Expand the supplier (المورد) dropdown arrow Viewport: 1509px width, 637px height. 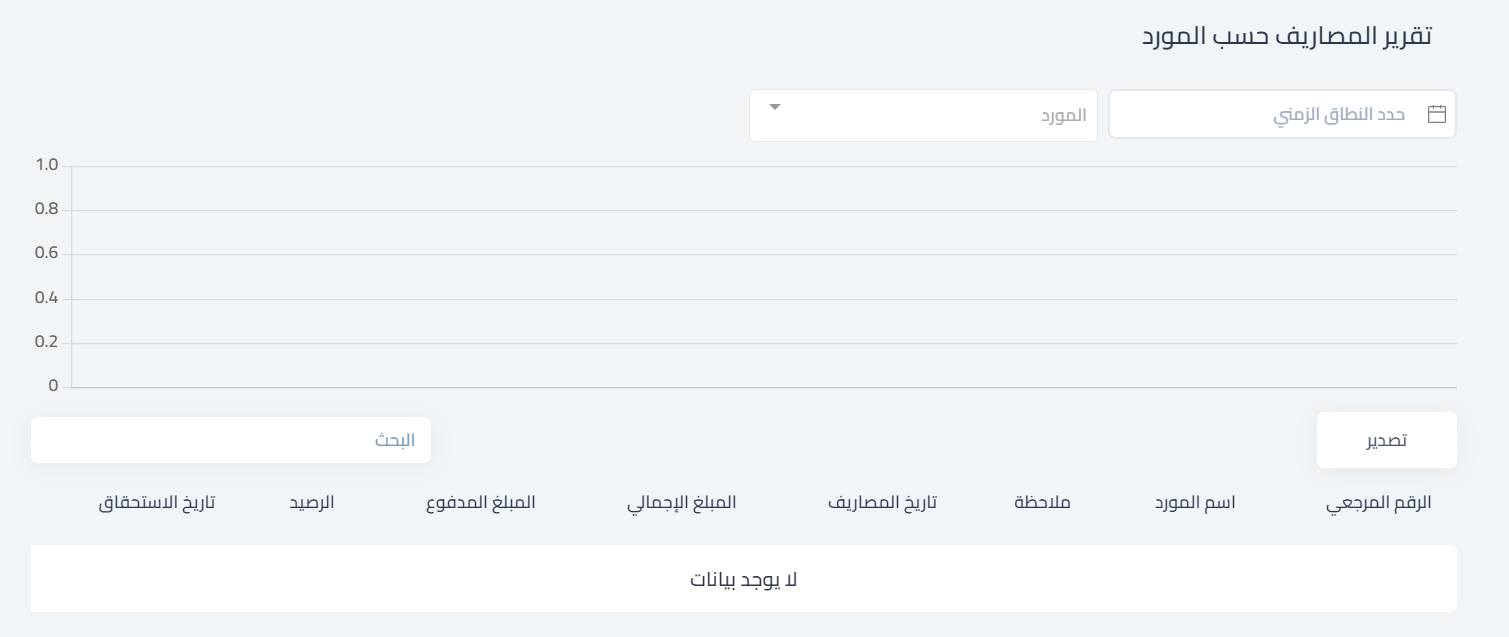[x=775, y=107]
